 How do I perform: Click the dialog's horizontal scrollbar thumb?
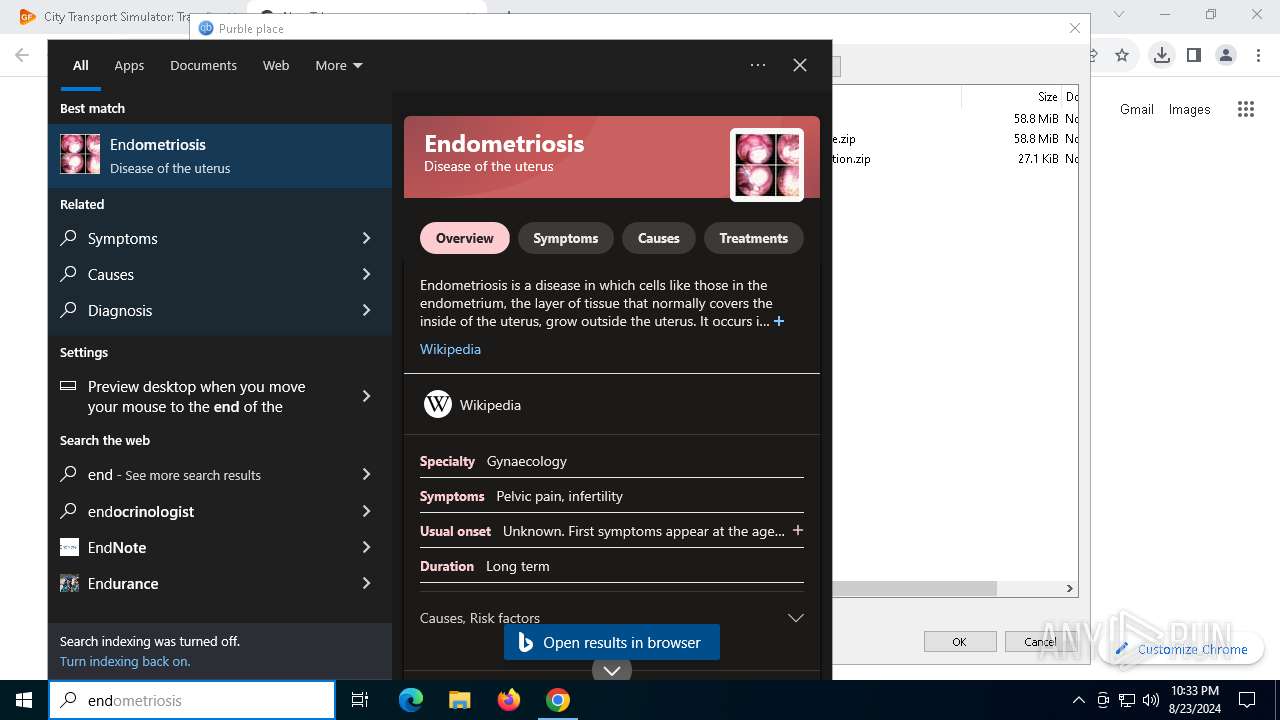pyautogui.click(x=915, y=588)
